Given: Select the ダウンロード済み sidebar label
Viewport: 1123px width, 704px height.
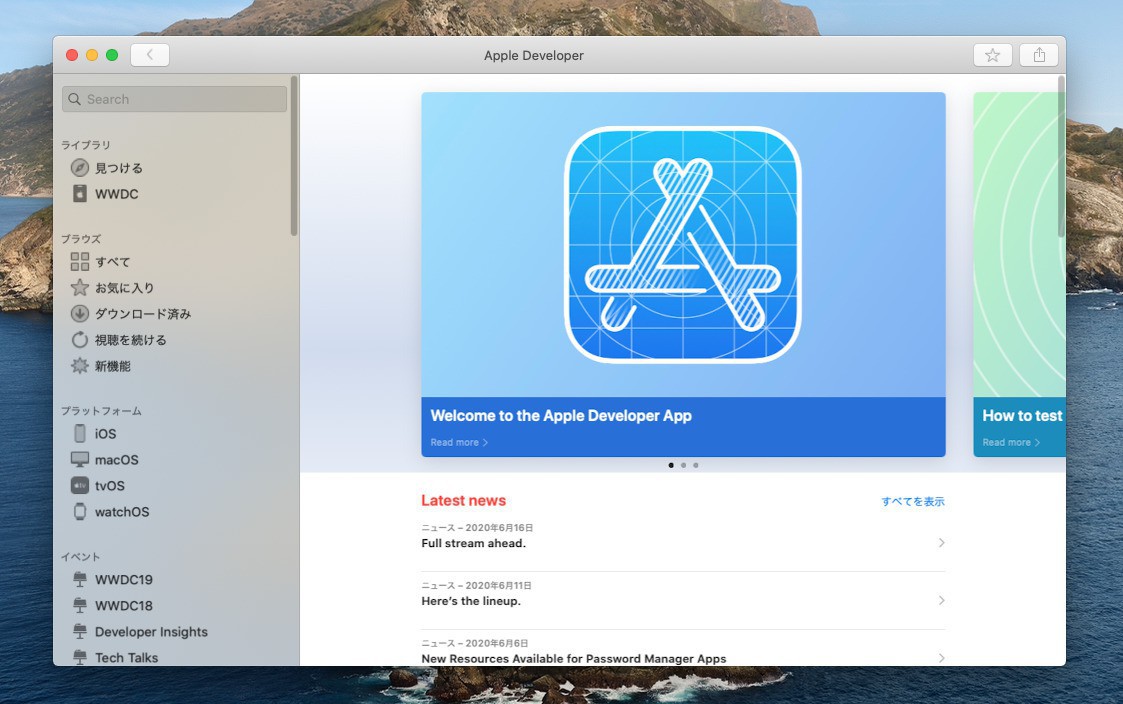Looking at the screenshot, I should (x=143, y=314).
